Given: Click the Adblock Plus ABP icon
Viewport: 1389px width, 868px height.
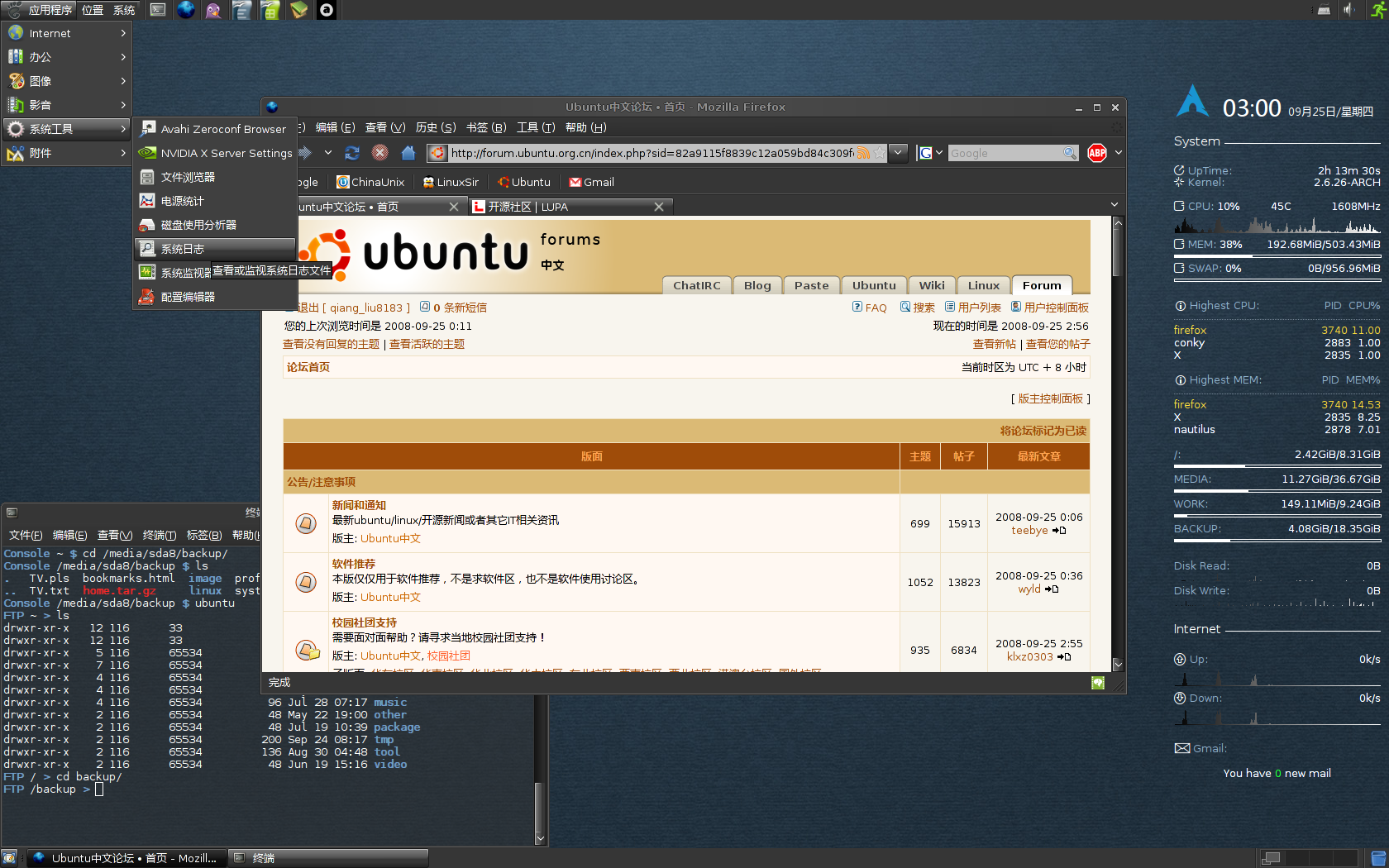Looking at the screenshot, I should coord(1097,153).
